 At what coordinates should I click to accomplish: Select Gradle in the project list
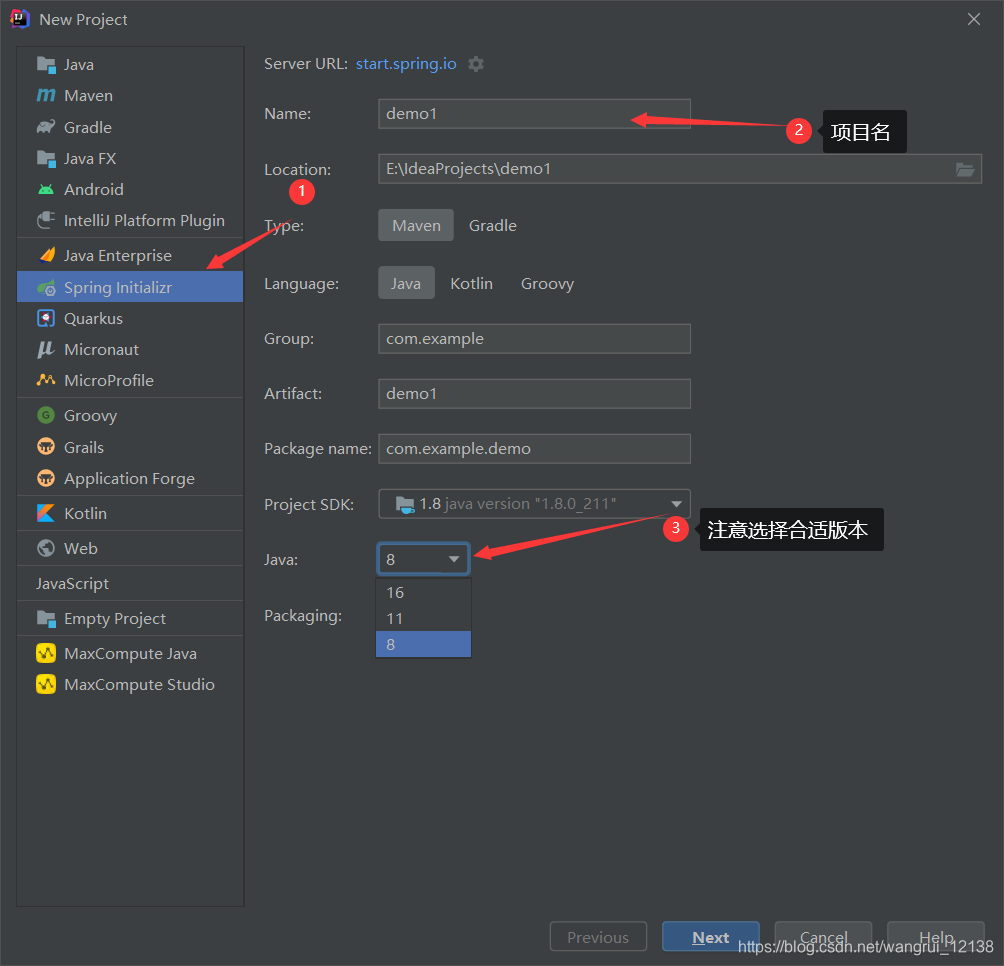(x=130, y=127)
